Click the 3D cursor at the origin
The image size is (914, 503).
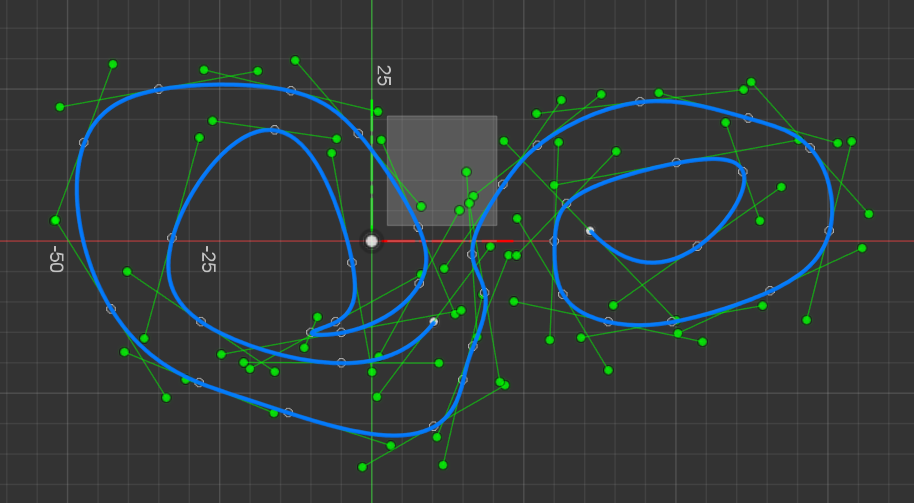click(x=372, y=241)
